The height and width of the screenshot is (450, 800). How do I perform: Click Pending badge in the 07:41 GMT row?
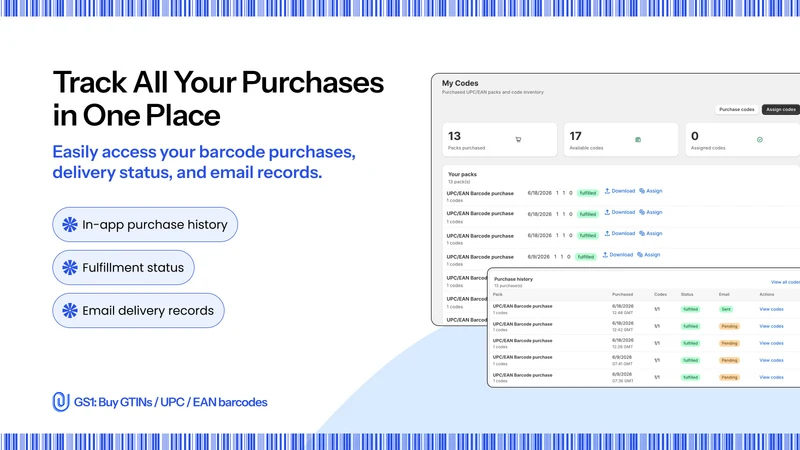coord(729,360)
